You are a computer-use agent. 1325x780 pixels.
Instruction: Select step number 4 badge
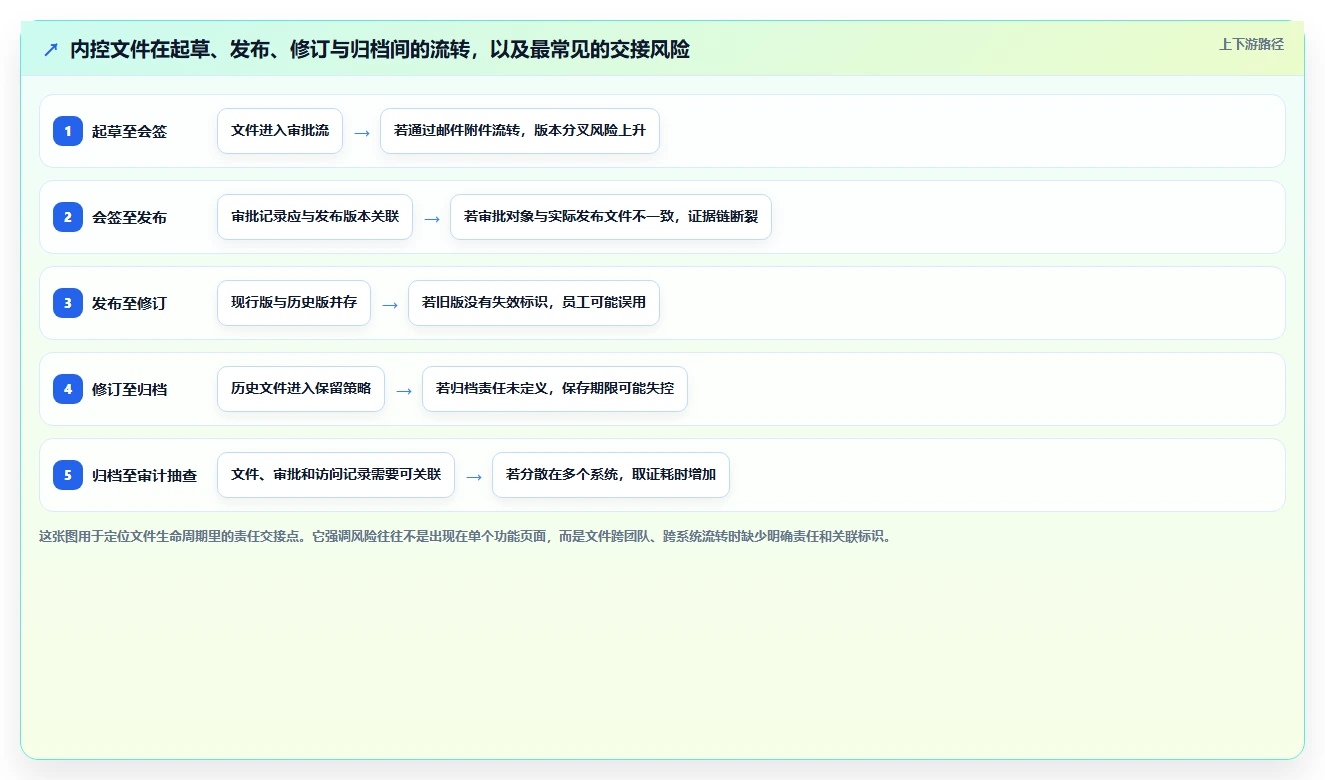68,389
